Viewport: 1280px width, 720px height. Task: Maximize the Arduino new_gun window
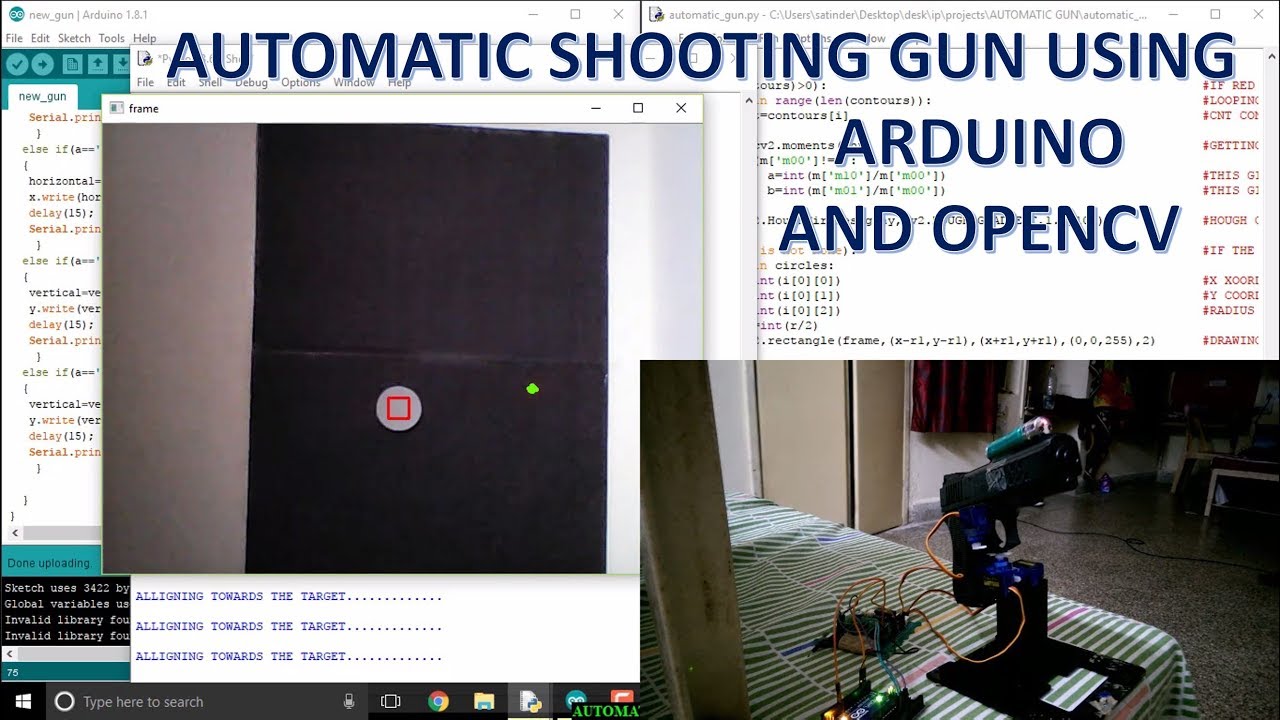tap(575, 14)
